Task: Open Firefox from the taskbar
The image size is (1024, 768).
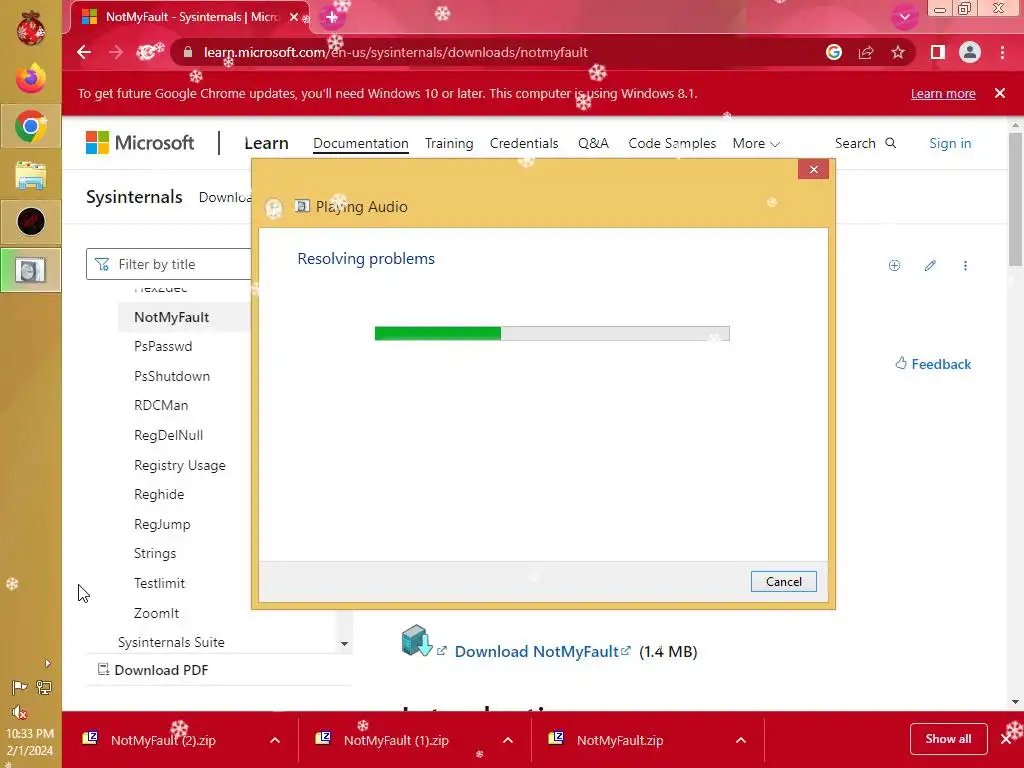Action: pos(31,78)
